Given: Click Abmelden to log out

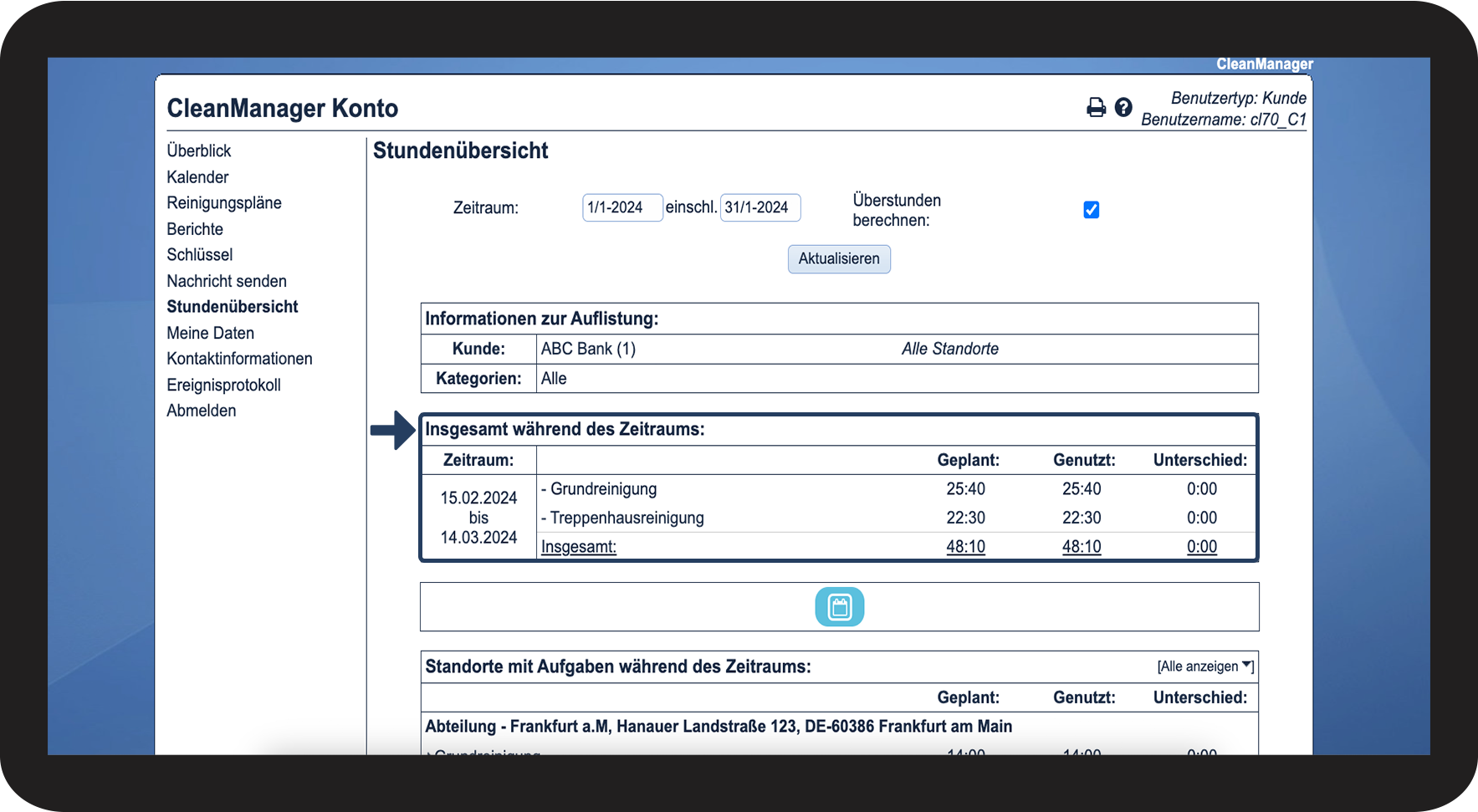Looking at the screenshot, I should coord(202,411).
